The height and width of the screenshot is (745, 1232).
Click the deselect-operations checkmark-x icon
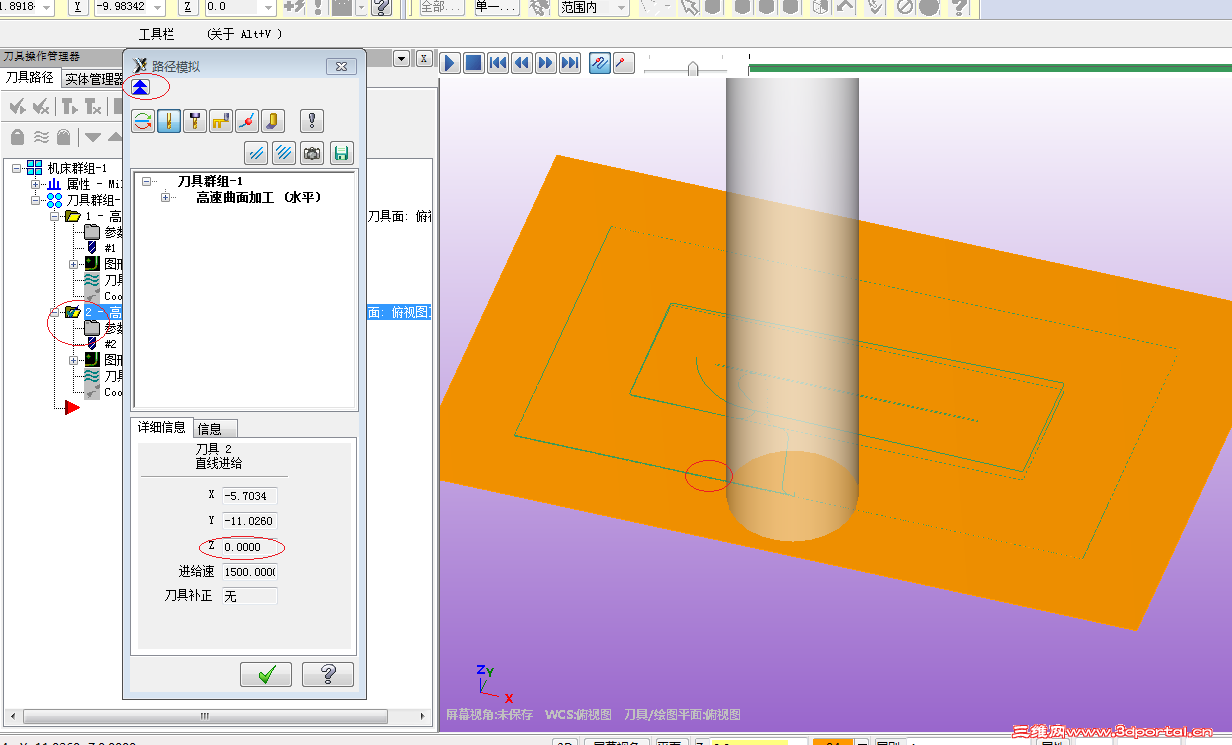click(x=41, y=107)
